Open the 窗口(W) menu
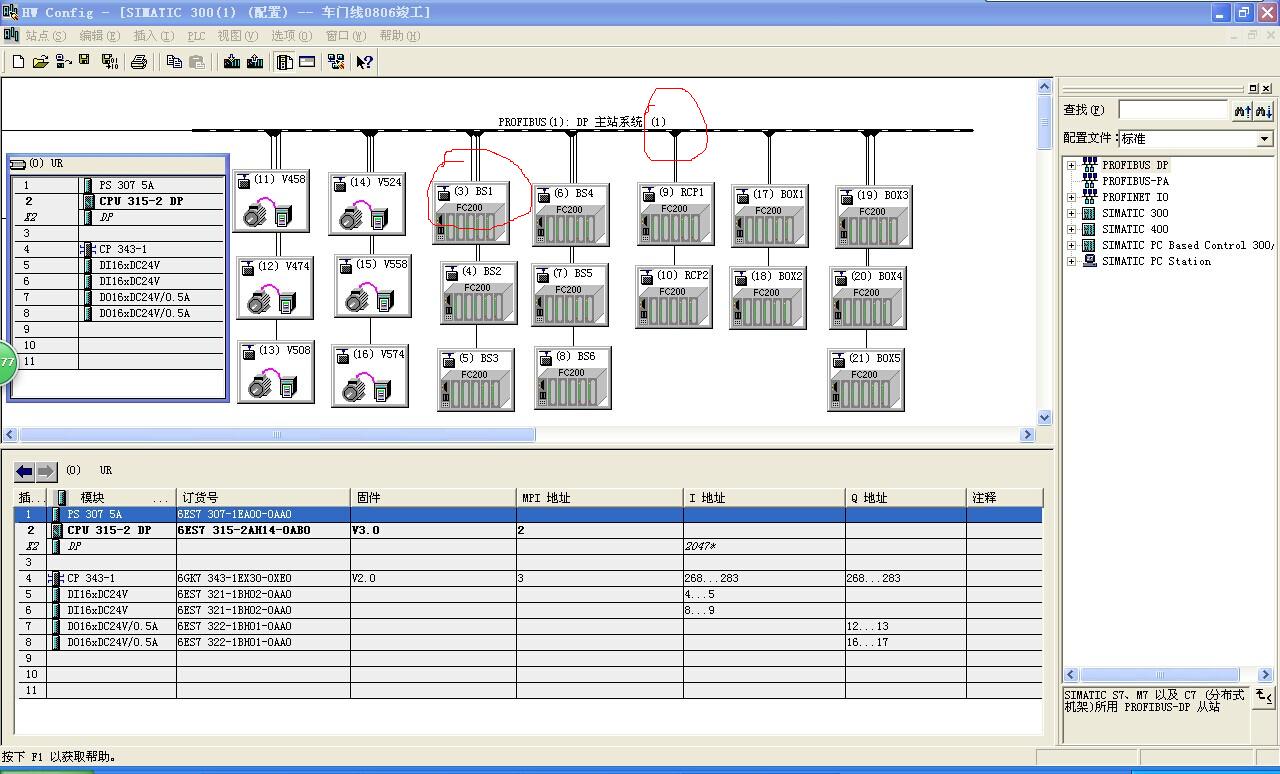This screenshot has width=1280, height=774. 345,35
